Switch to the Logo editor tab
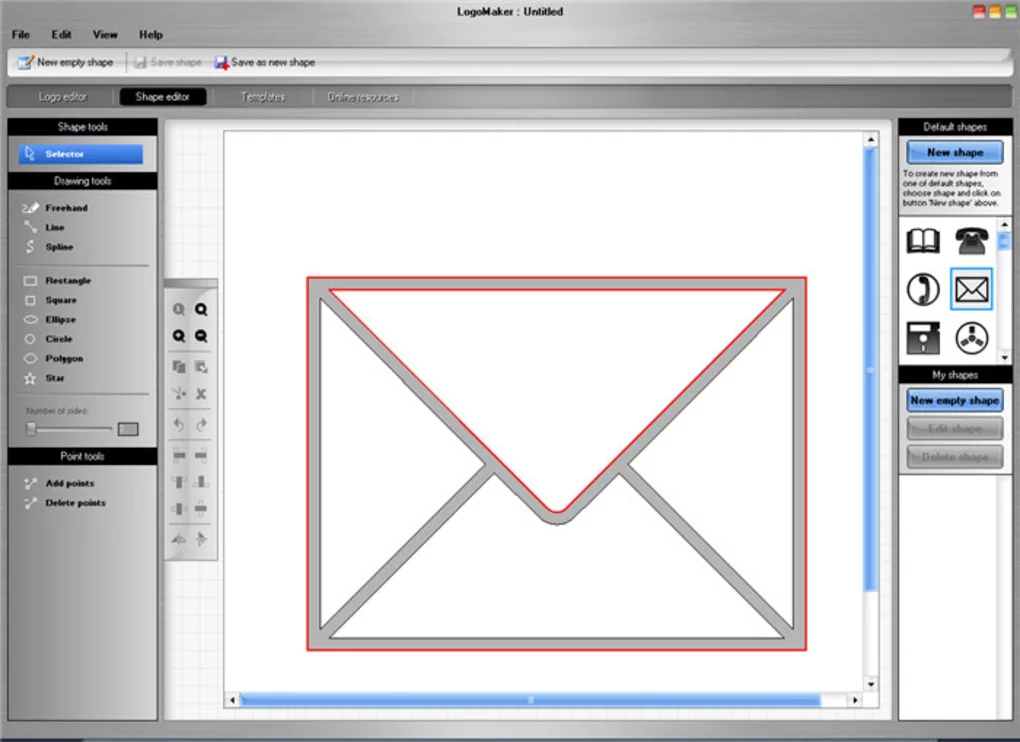The image size is (1020, 742). [62, 97]
